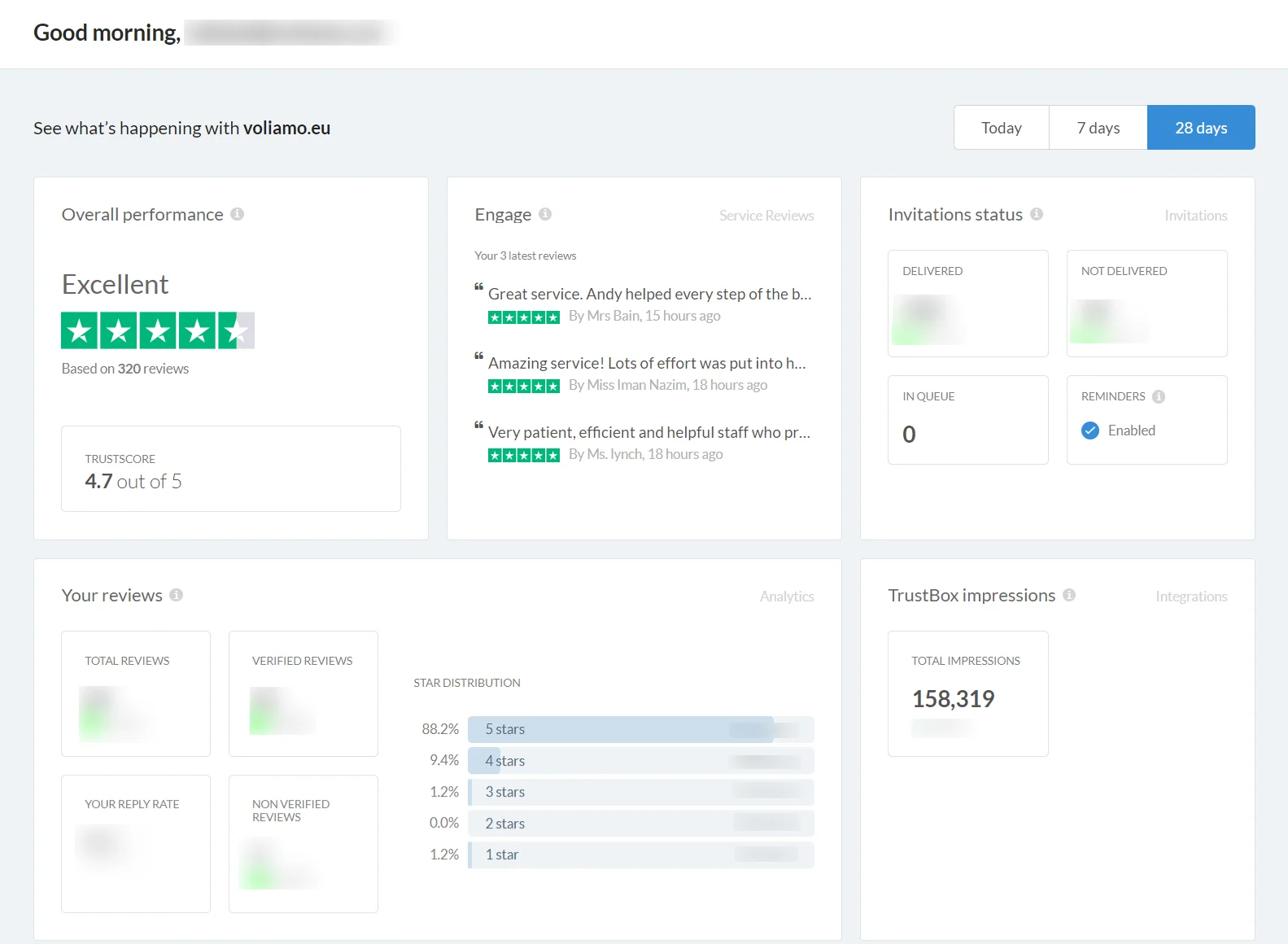
Task: Click the star rating under Mrs Bain review
Action: (524, 317)
